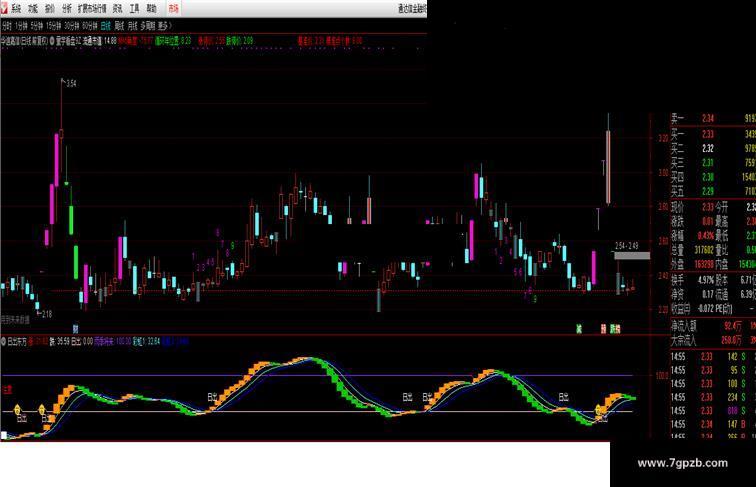Image resolution: width=756 pixels, height=487 pixels.
Task: Click the 3.54 high price label
Action: click(x=71, y=84)
